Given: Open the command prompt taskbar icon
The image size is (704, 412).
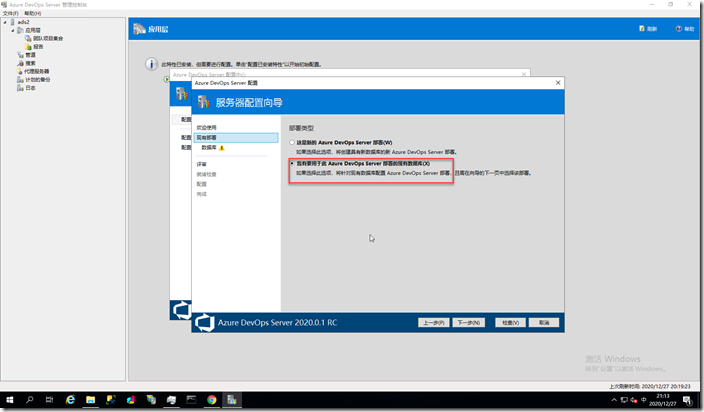Looking at the screenshot, I should click(x=191, y=399).
